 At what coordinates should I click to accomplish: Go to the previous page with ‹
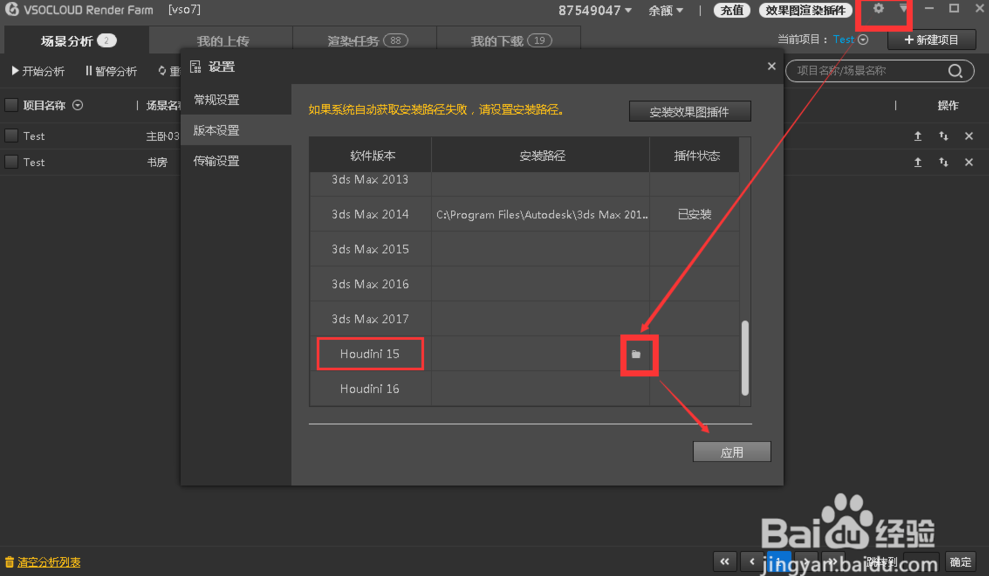tap(752, 561)
